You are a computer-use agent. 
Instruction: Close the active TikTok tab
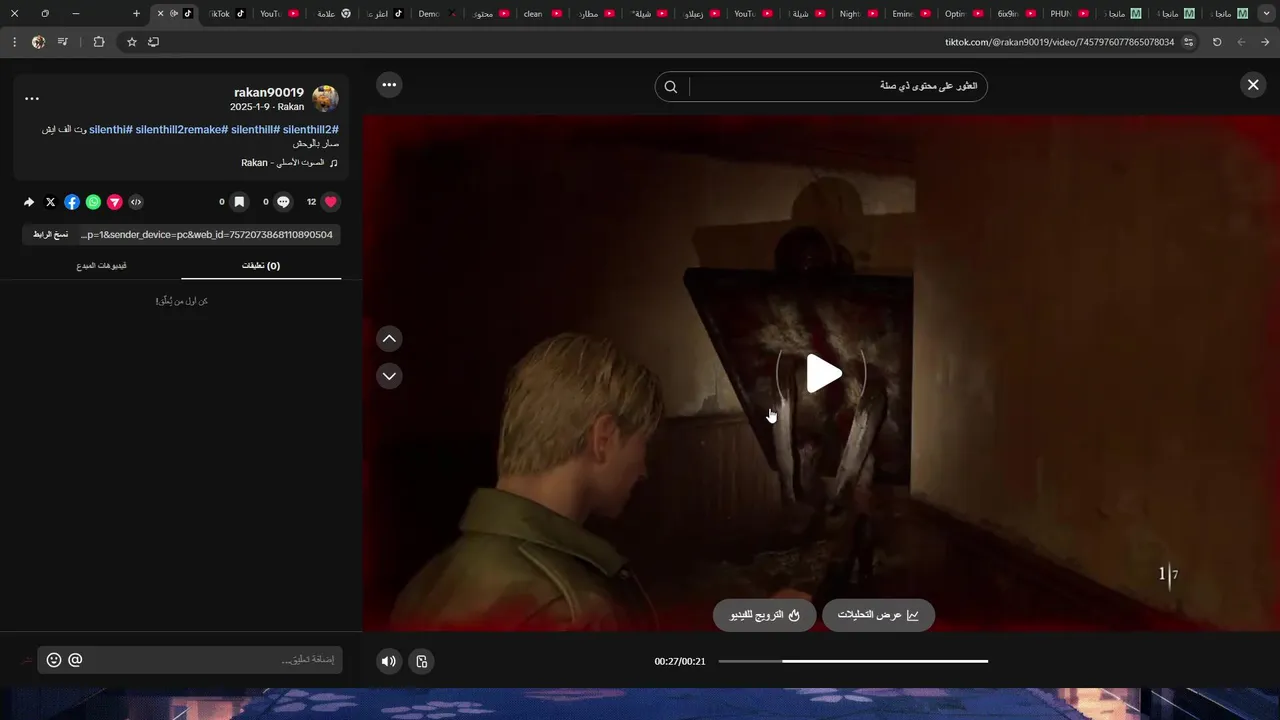pyautogui.click(x=160, y=14)
